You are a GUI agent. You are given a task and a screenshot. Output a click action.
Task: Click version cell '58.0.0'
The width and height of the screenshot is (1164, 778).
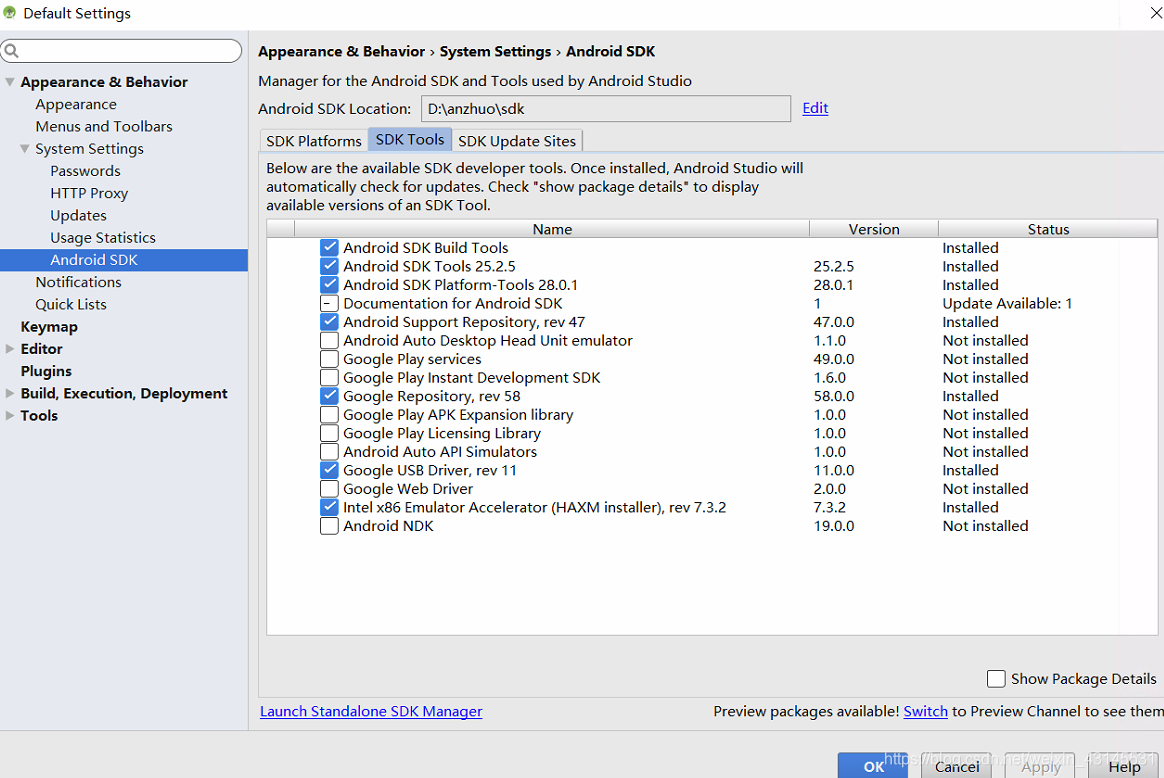(834, 396)
